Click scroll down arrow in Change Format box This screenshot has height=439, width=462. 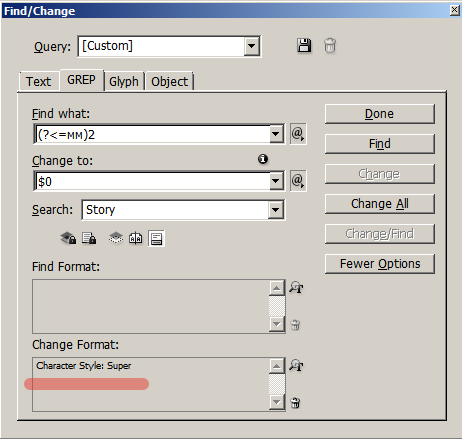[x=277, y=402]
